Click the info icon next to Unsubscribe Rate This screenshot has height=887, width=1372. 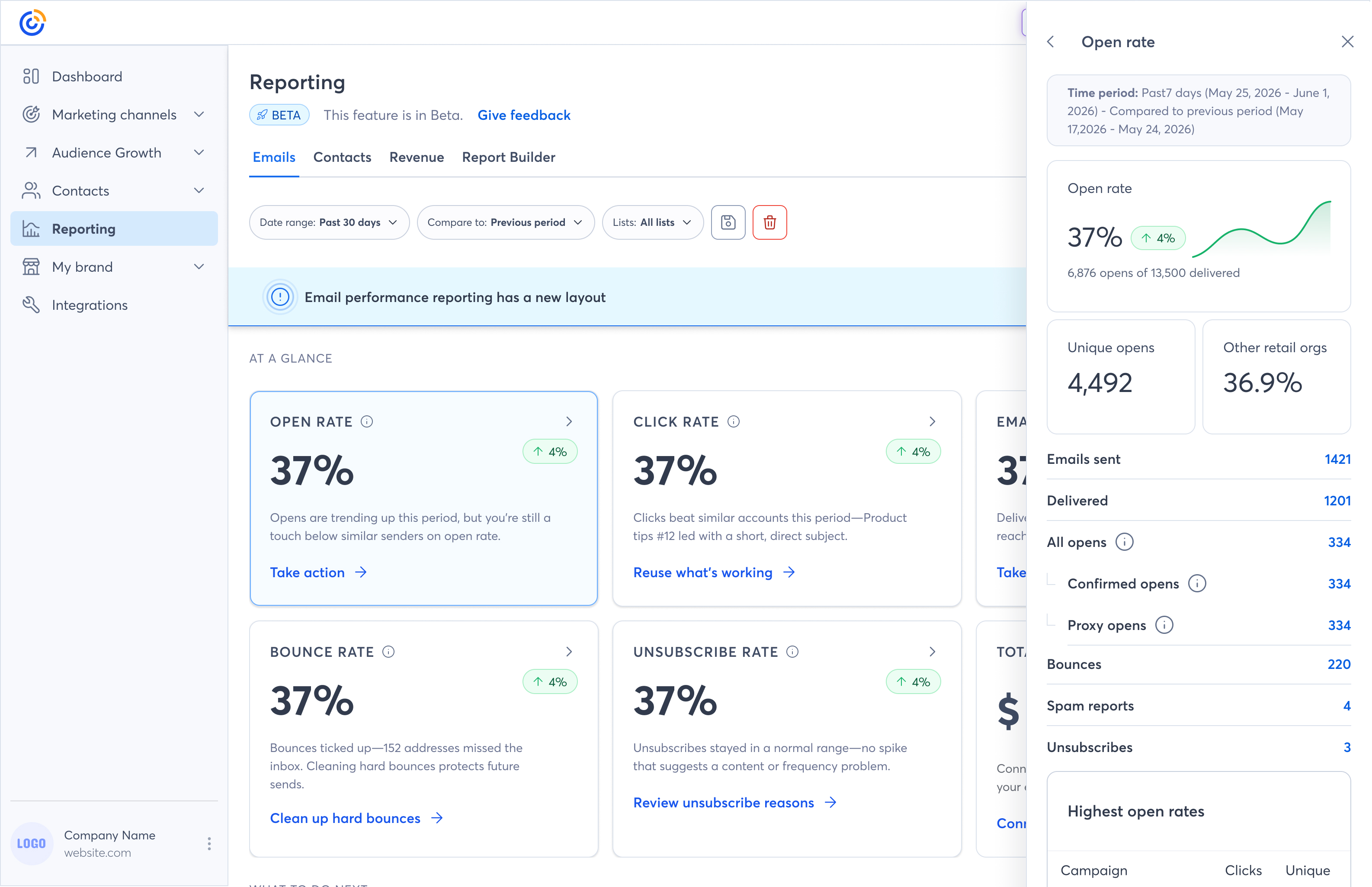(x=792, y=652)
